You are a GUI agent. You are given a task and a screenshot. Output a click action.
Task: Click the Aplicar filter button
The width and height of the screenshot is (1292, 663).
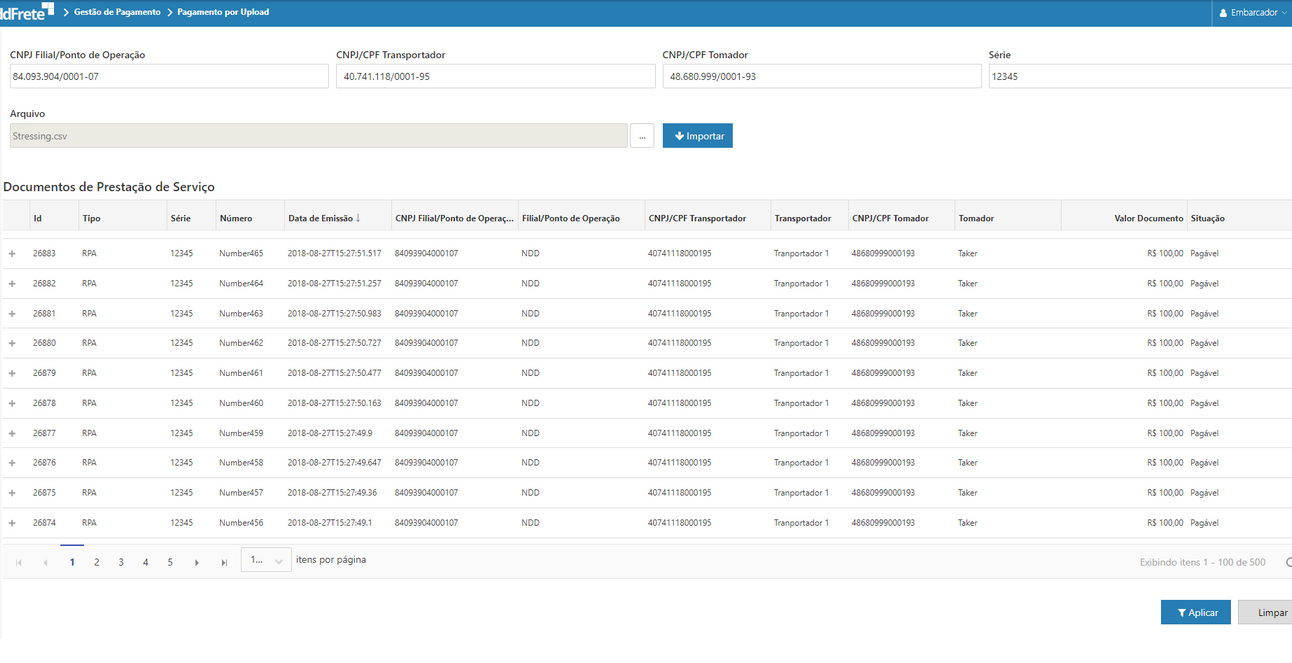(x=1195, y=613)
